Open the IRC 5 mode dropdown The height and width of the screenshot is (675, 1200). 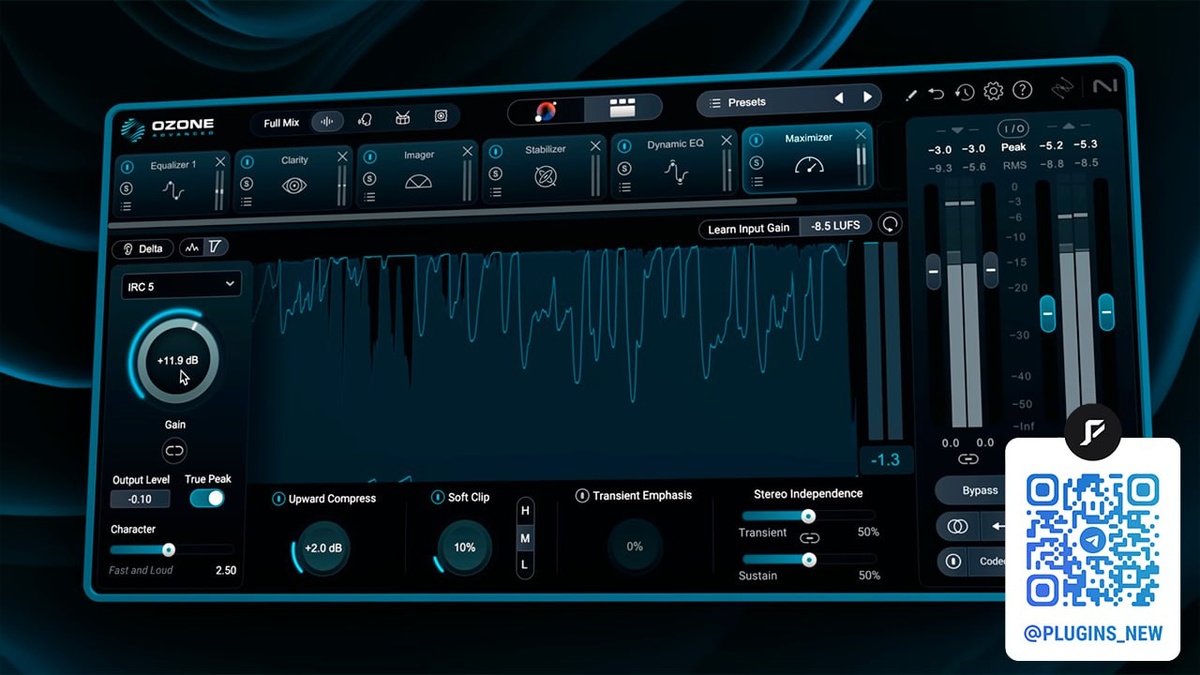[x=180, y=285]
